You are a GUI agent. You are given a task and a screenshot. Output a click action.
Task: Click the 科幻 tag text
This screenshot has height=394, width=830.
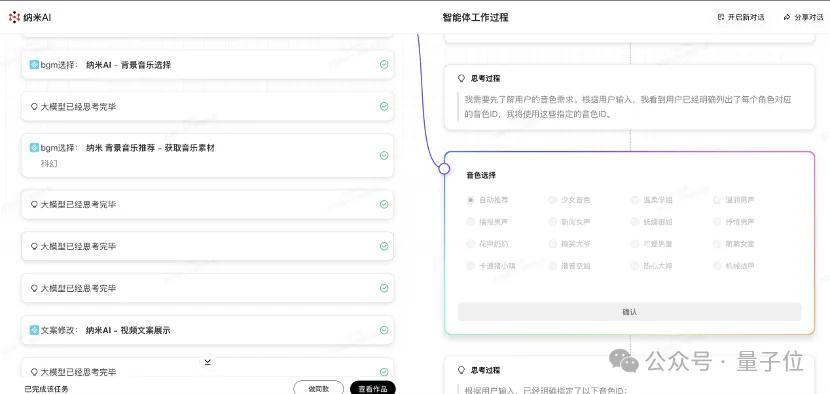tap(49, 164)
